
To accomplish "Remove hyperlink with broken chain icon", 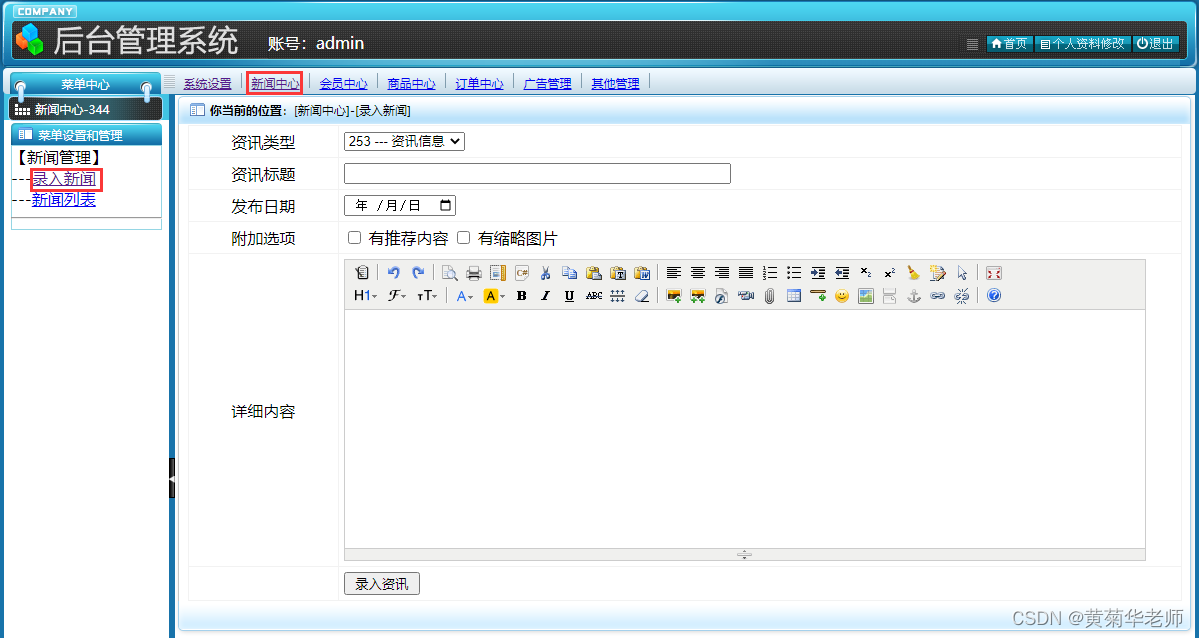I will click(962, 296).
